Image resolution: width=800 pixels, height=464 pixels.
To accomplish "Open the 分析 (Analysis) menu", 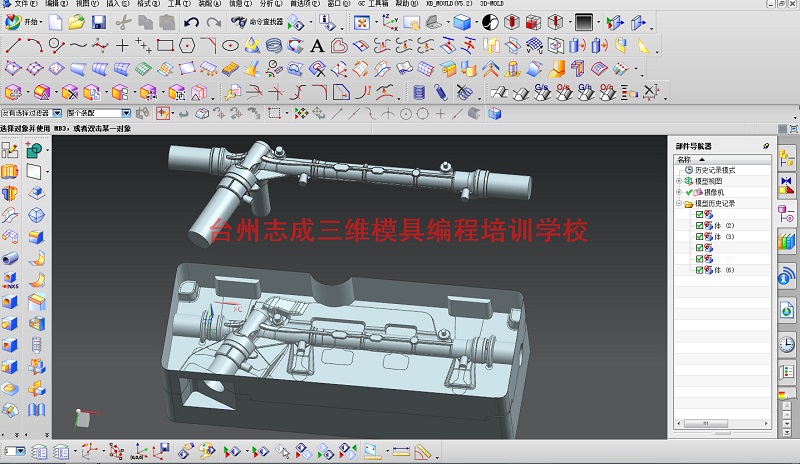I will [x=271, y=3].
